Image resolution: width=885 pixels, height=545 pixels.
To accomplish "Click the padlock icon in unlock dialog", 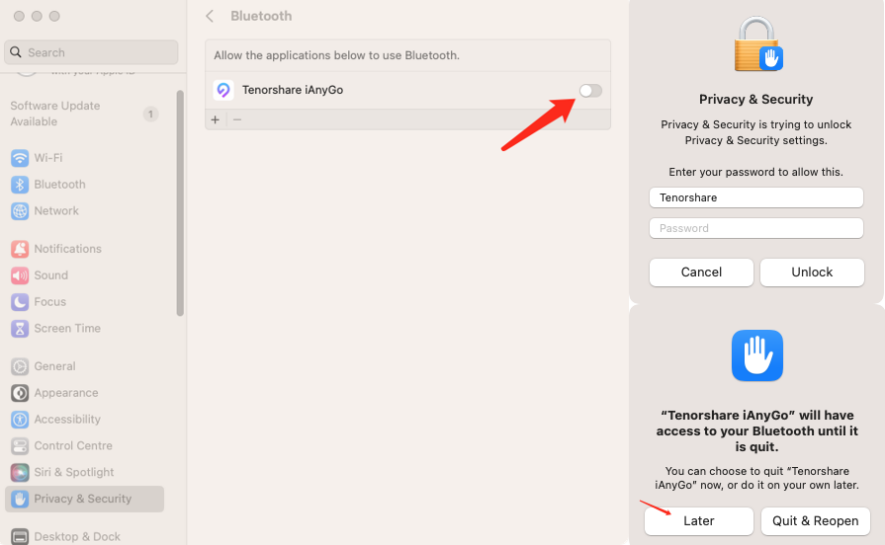I will click(757, 44).
